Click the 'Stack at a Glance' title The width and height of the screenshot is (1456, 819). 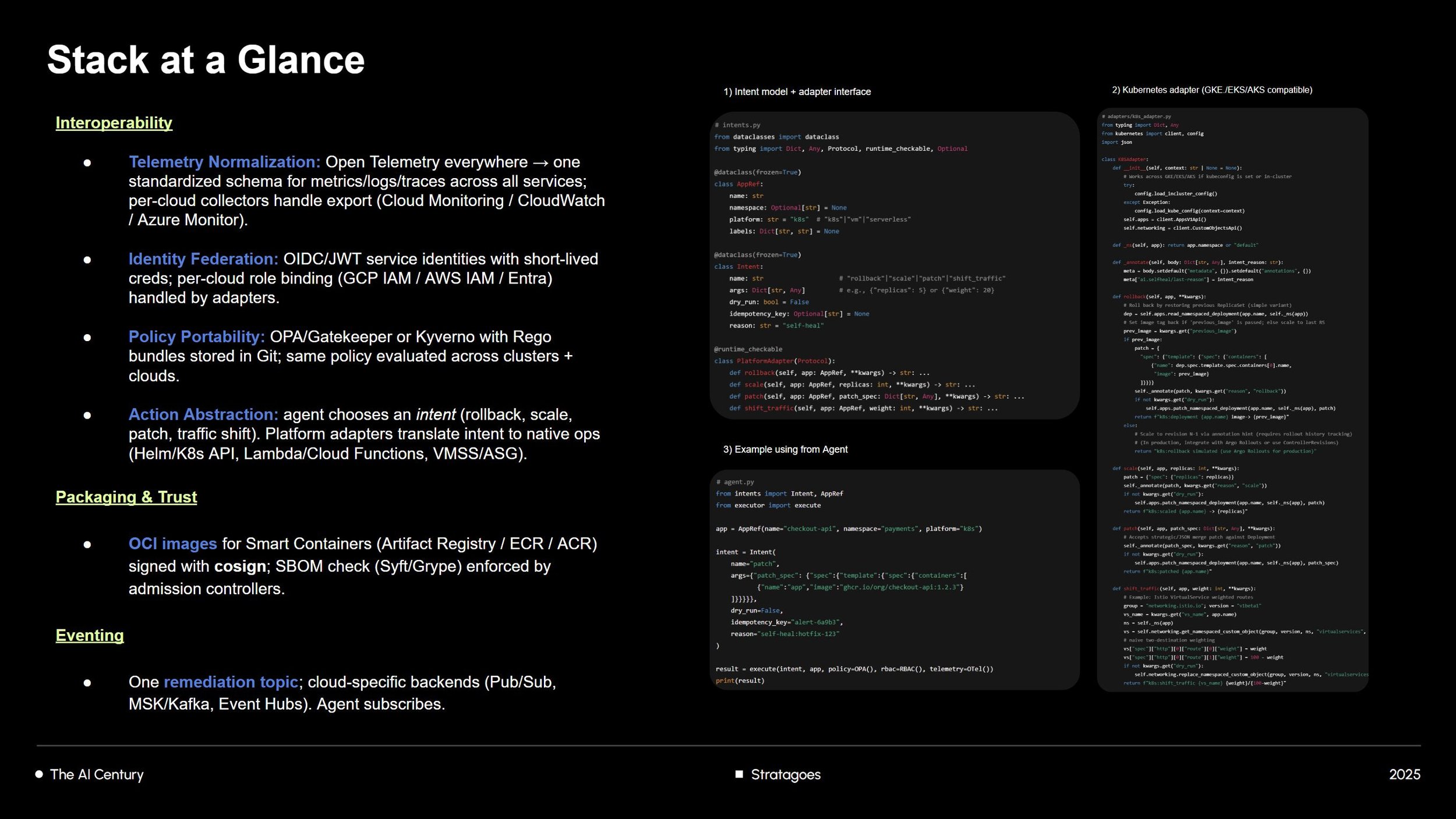pyautogui.click(x=206, y=60)
